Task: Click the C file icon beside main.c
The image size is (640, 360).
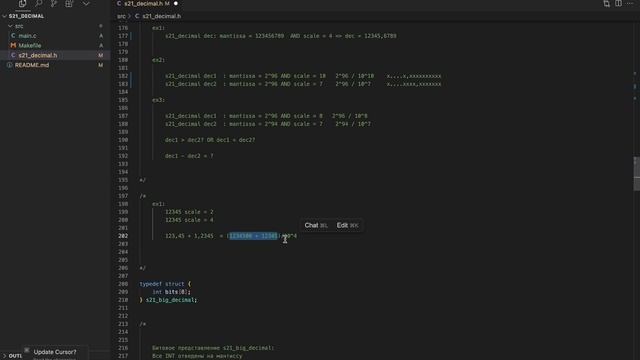Action: pos(13,36)
